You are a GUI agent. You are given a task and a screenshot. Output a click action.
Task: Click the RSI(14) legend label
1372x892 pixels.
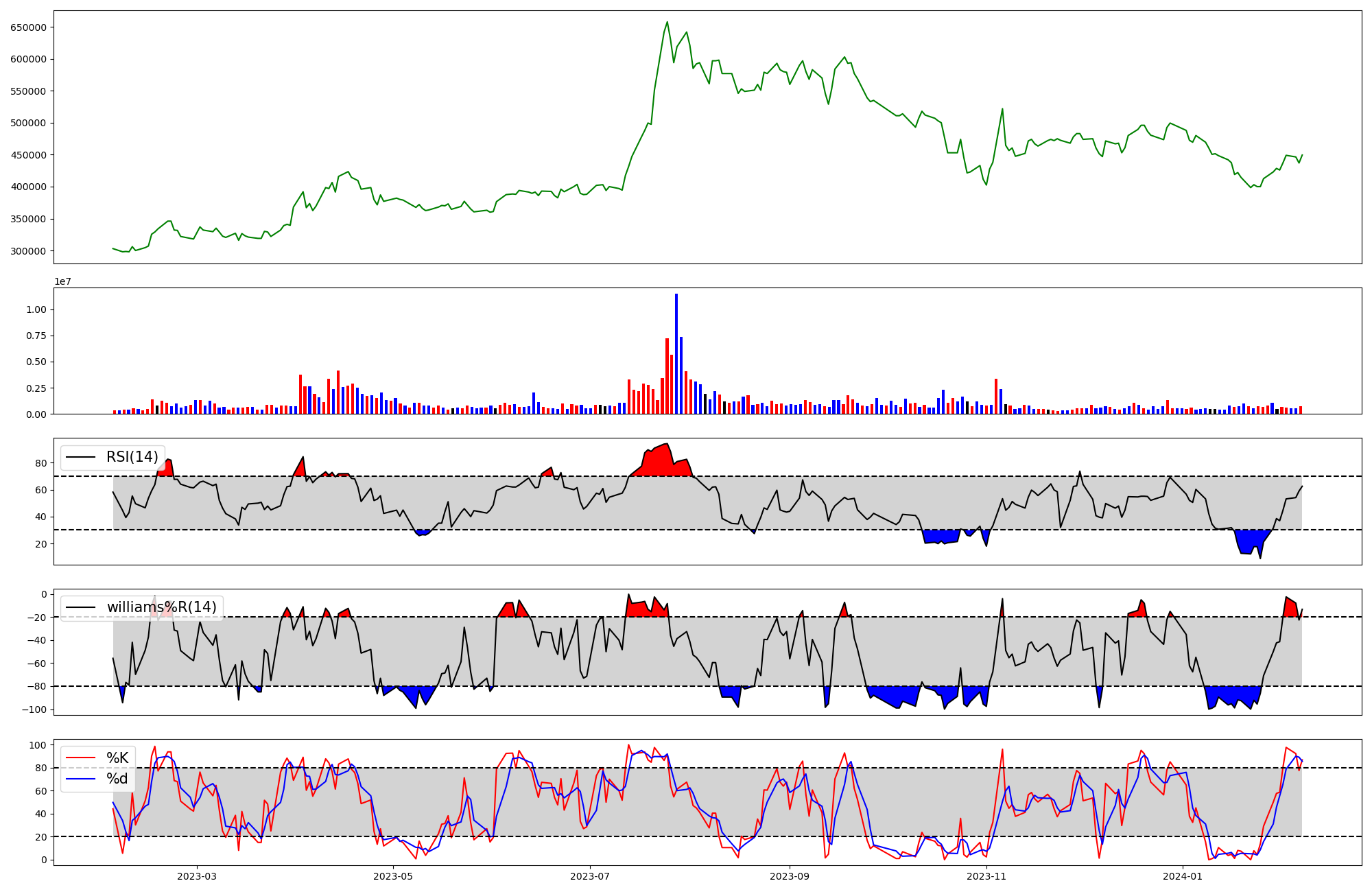pos(132,457)
